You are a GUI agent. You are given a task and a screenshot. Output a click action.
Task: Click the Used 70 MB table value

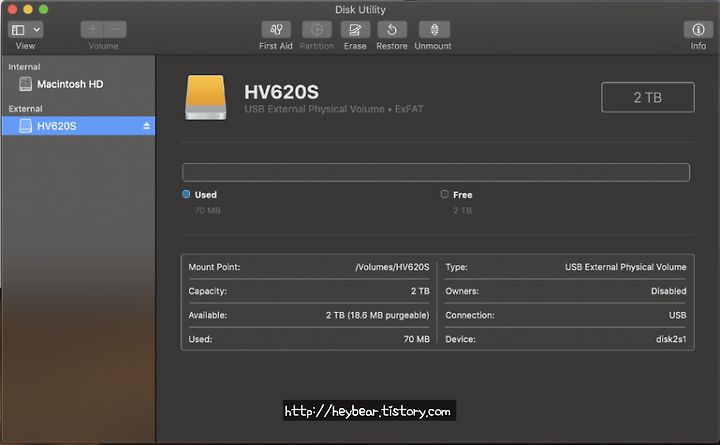click(x=416, y=339)
